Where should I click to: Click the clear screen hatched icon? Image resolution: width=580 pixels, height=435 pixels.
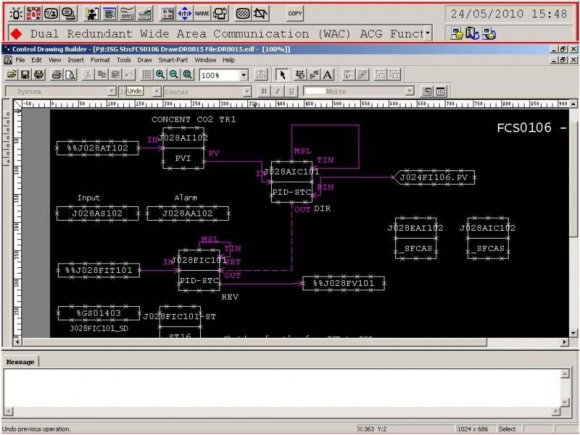coord(243,14)
